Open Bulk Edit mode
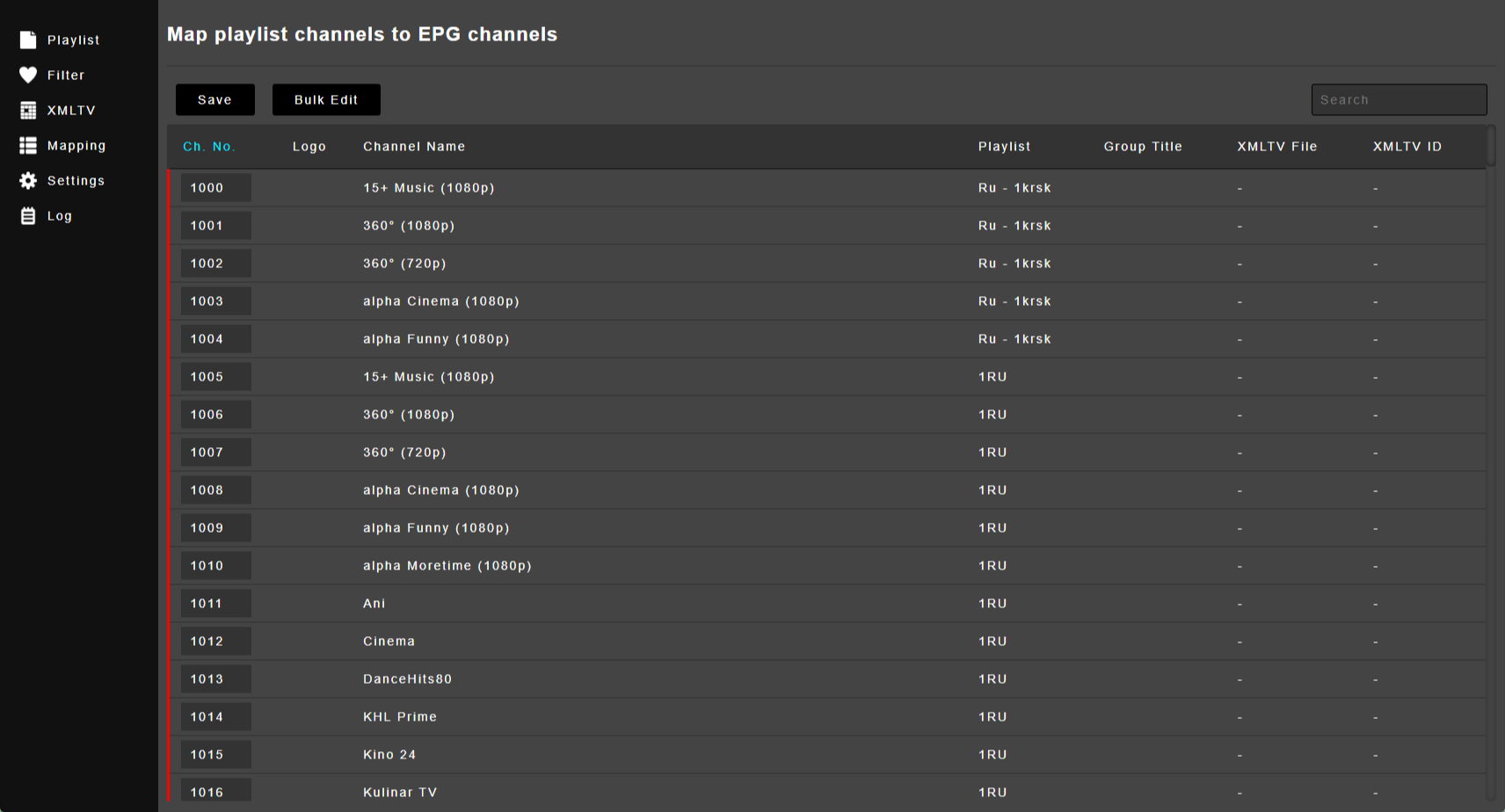The width and height of the screenshot is (1505, 812). (x=326, y=100)
